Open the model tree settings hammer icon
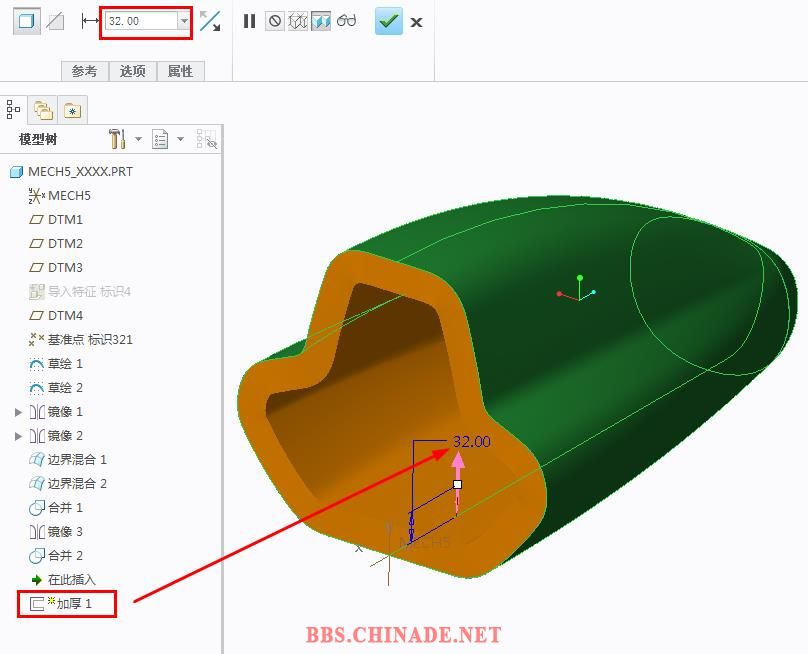The height and width of the screenshot is (654, 808). pos(117,139)
